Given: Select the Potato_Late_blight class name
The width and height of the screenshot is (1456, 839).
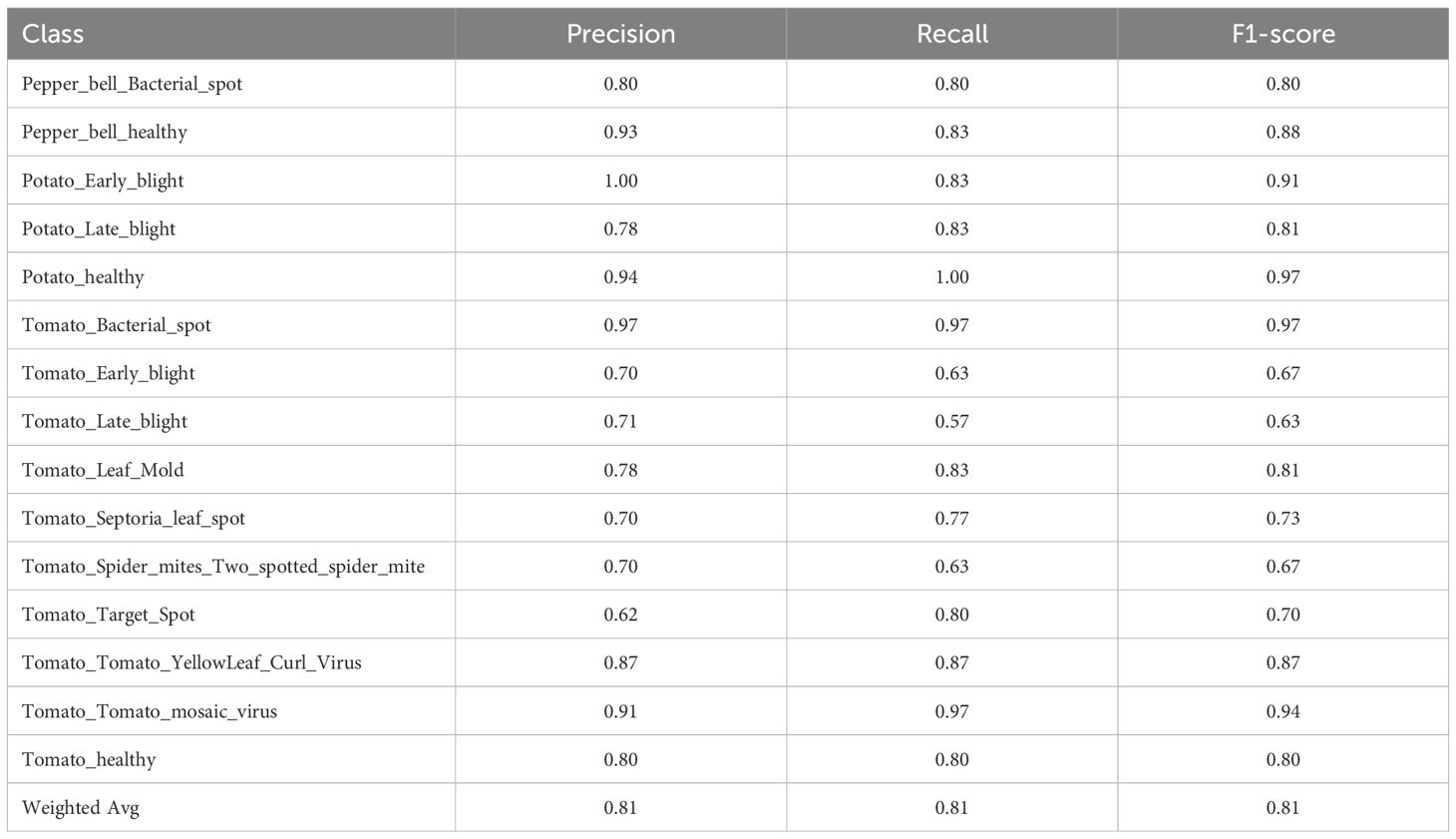Looking at the screenshot, I should coord(99,228).
